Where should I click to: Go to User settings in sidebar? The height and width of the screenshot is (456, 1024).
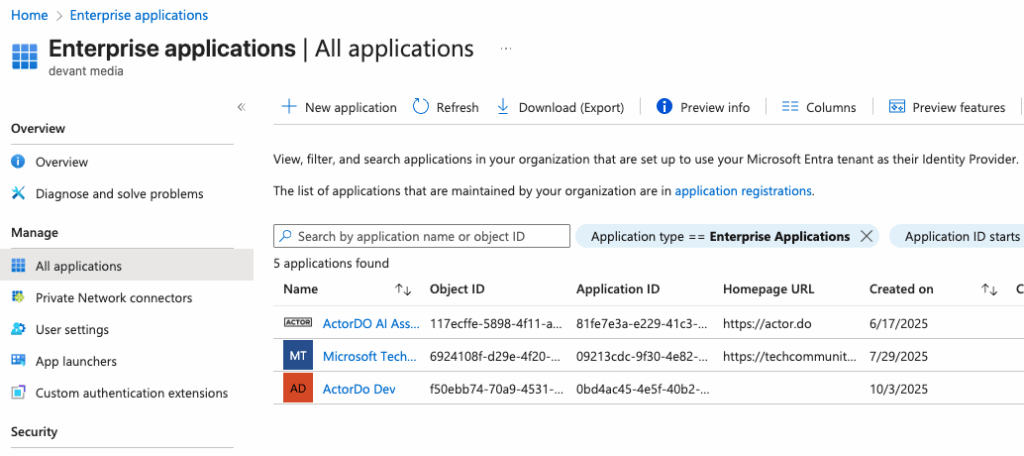coord(72,329)
